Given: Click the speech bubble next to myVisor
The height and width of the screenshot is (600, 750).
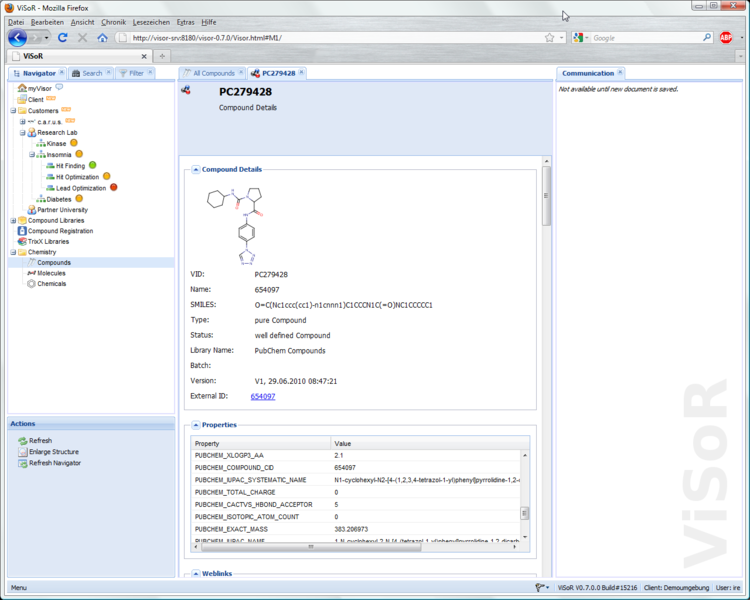Looking at the screenshot, I should point(59,87).
